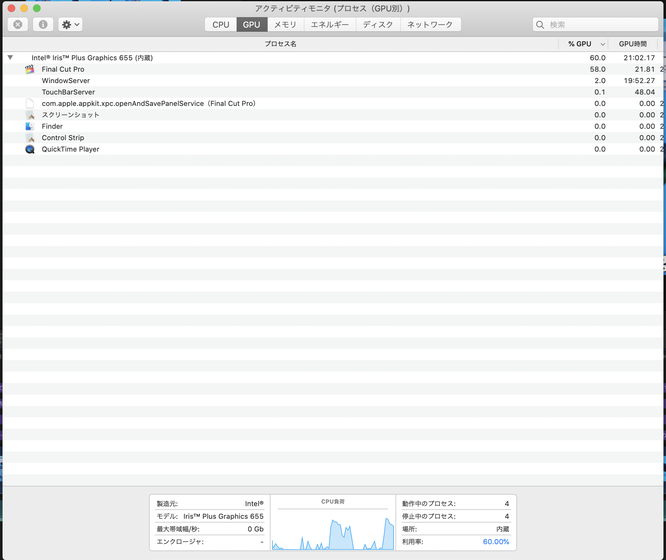Sort by GPU時間 column header

(x=632, y=44)
